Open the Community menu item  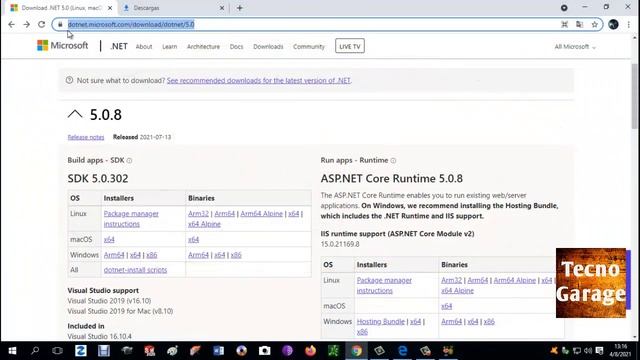[x=309, y=47]
